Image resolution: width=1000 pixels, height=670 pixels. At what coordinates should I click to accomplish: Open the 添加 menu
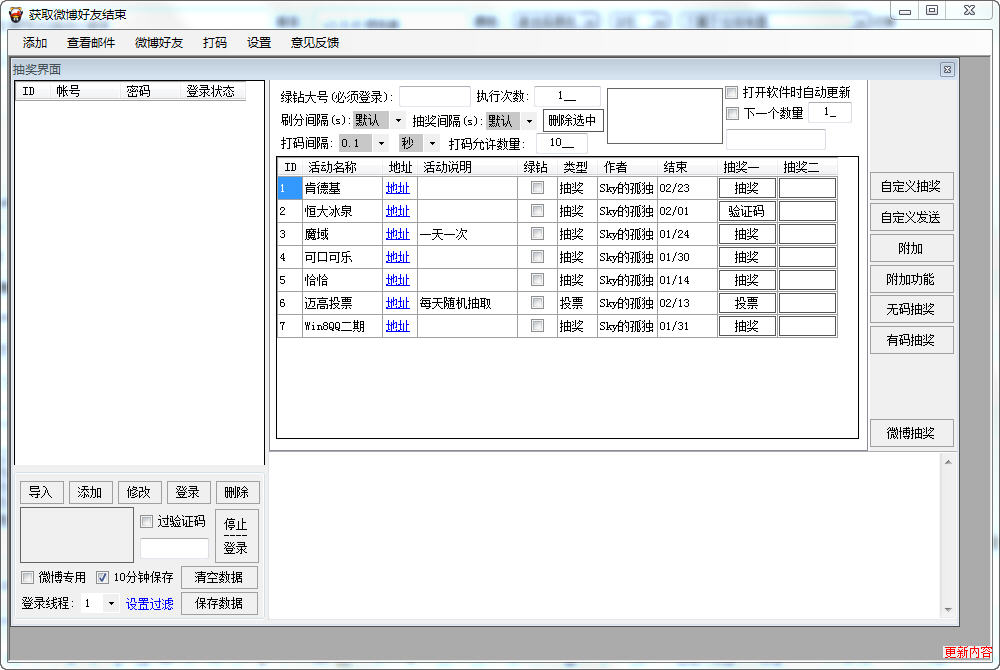(34, 43)
